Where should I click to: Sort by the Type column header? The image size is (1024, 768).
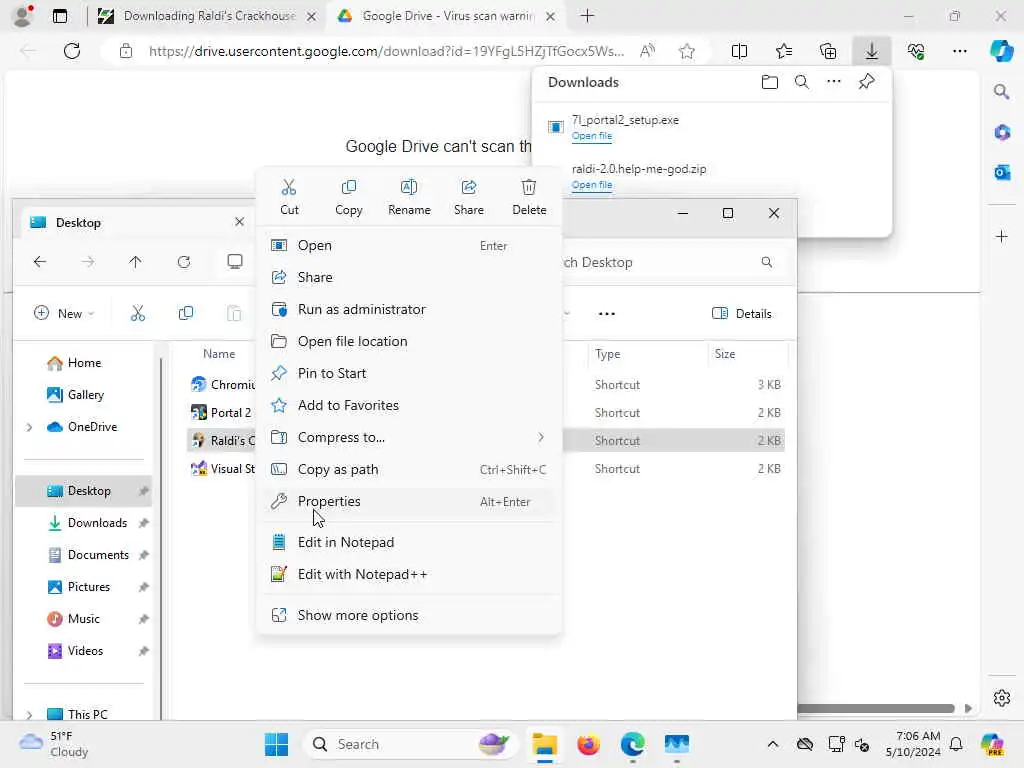tap(607, 354)
